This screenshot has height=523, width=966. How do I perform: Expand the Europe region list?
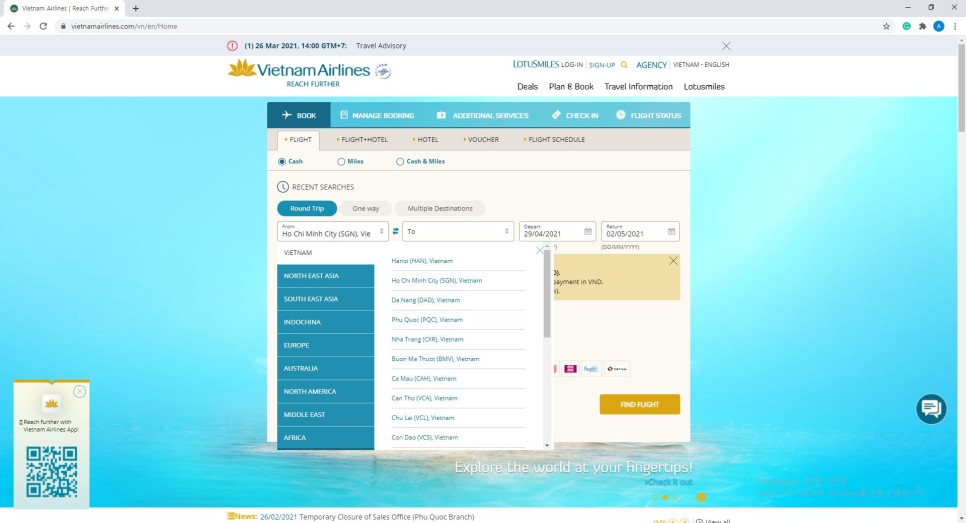pyautogui.click(x=325, y=345)
